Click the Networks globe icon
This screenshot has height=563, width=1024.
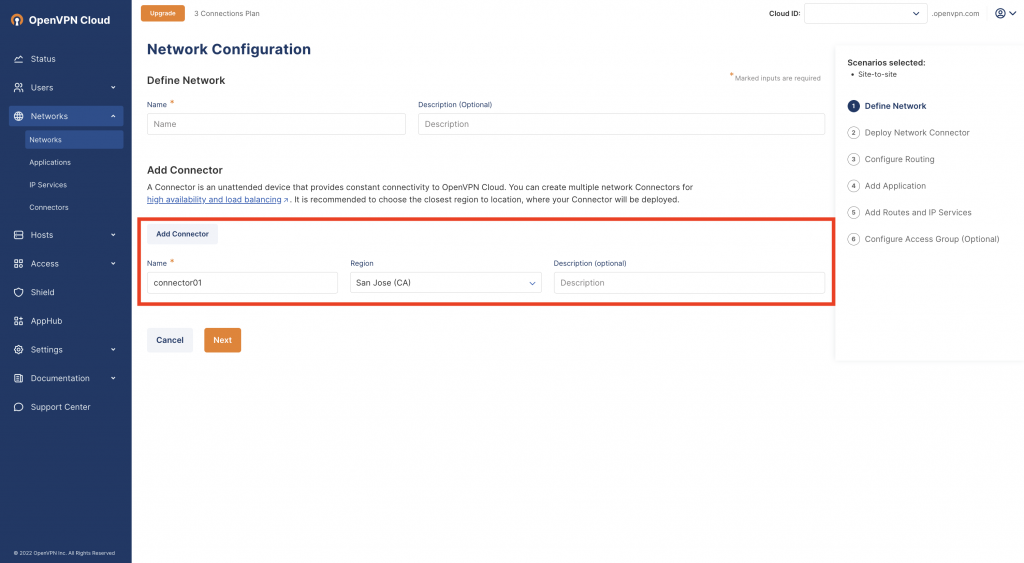(18, 116)
